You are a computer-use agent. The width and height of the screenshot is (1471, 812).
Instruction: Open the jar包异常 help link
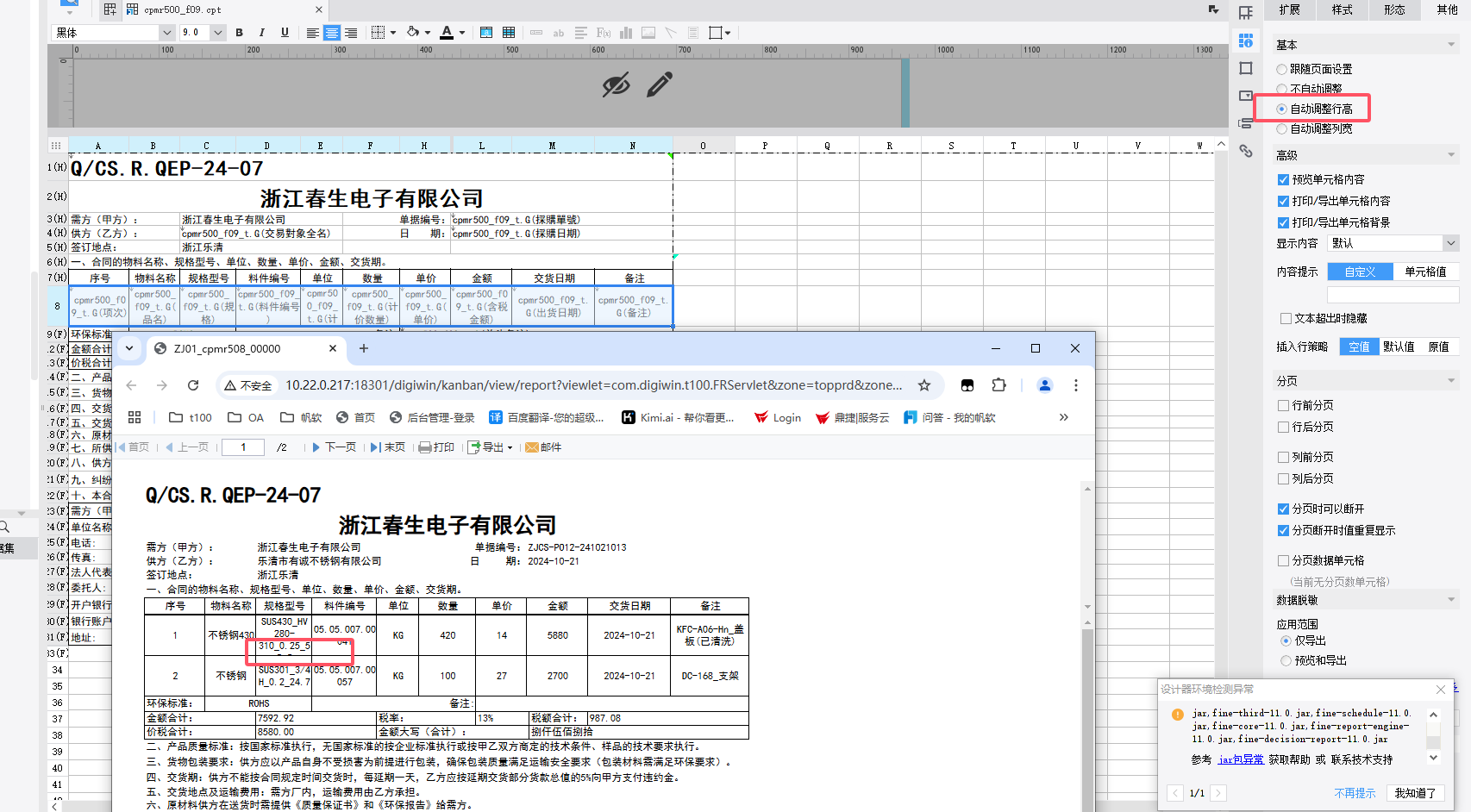click(x=1241, y=759)
